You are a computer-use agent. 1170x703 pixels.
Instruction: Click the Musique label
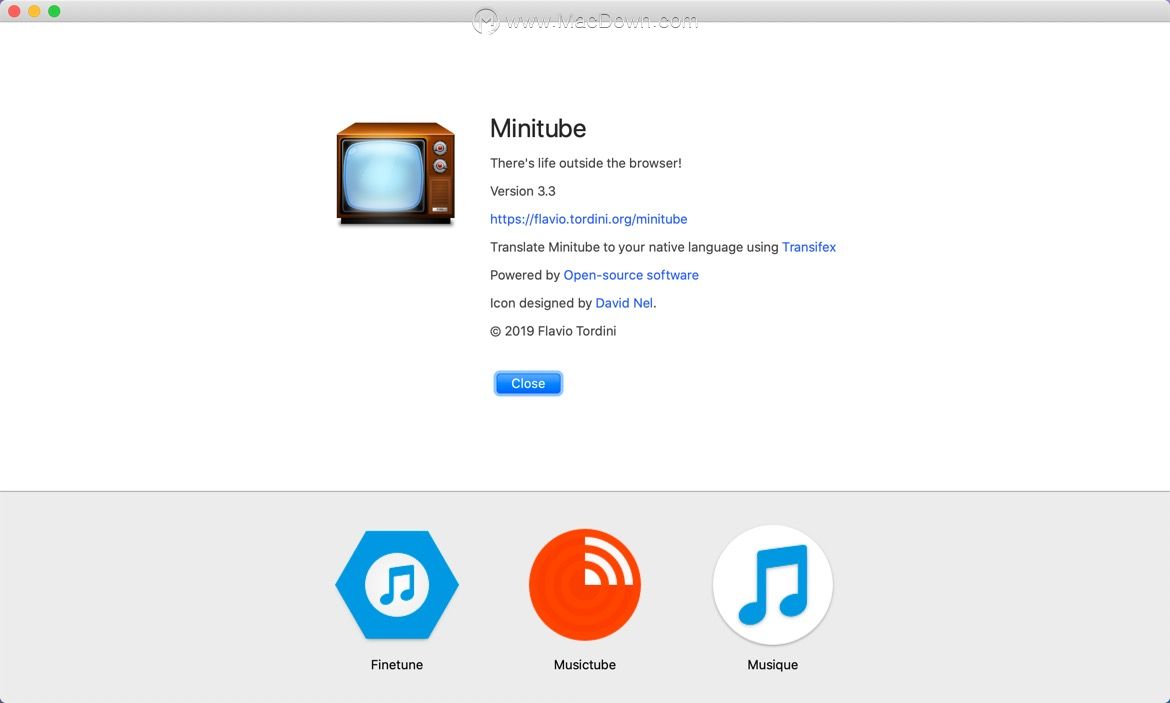coord(772,665)
